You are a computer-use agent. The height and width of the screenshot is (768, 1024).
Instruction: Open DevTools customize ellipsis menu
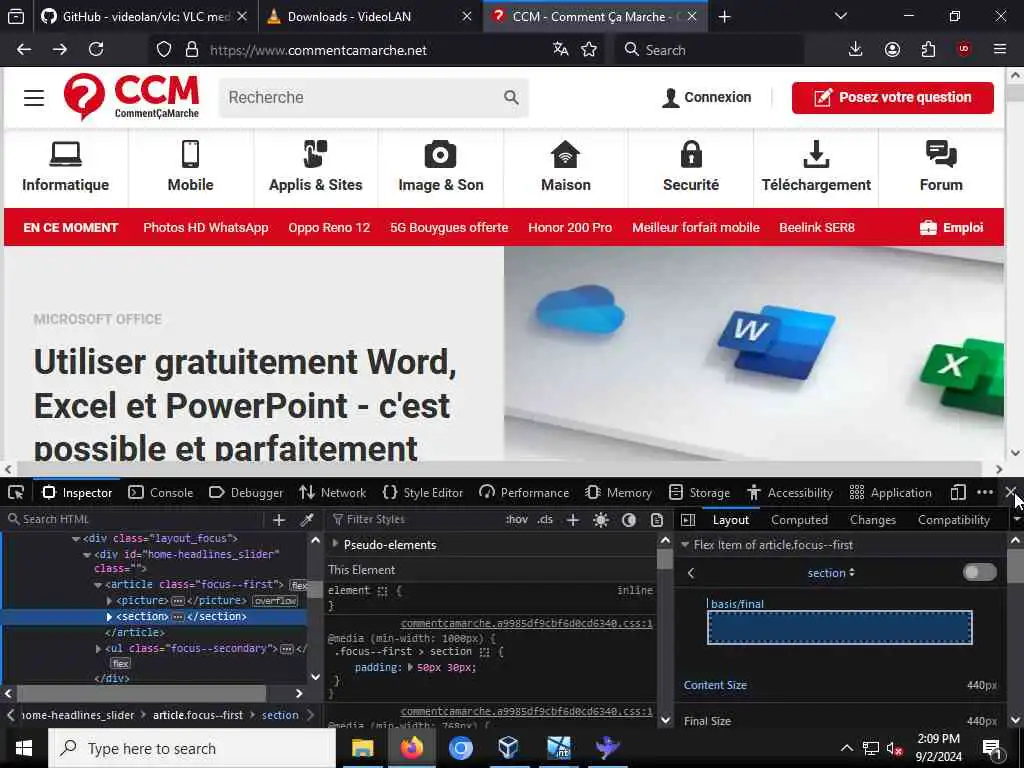tap(985, 492)
